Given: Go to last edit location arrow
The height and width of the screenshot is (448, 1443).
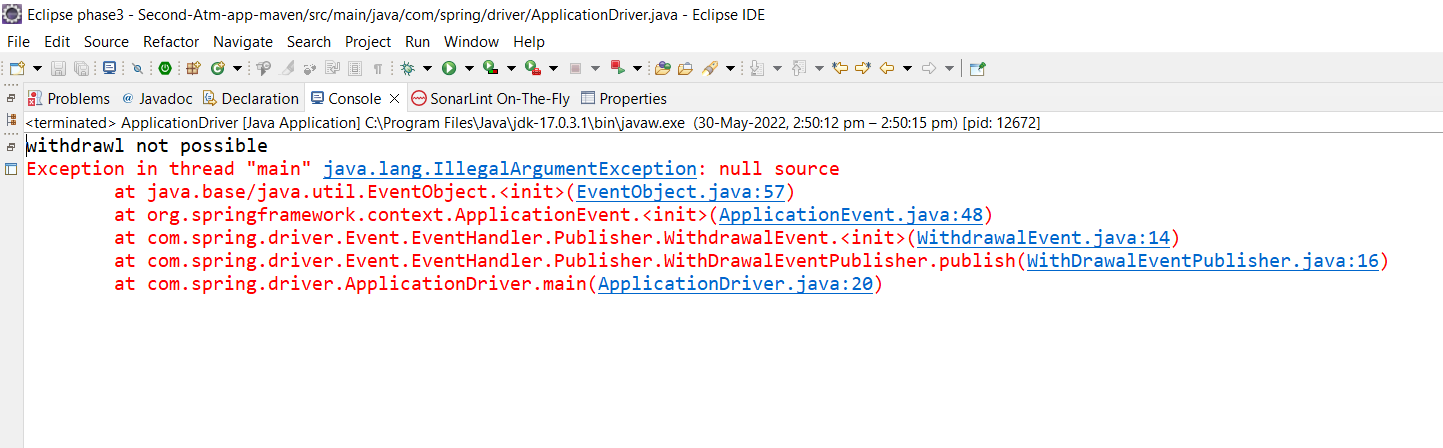Looking at the screenshot, I should [x=840, y=68].
